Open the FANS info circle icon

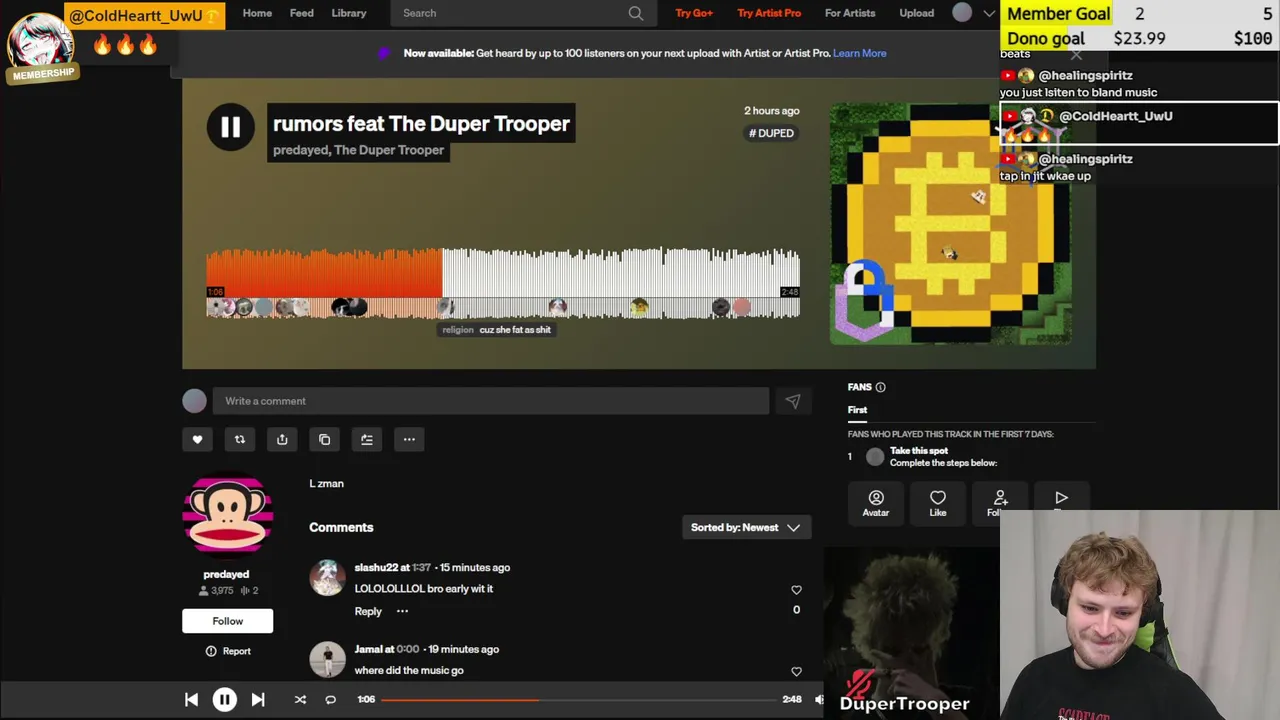pyautogui.click(x=880, y=387)
